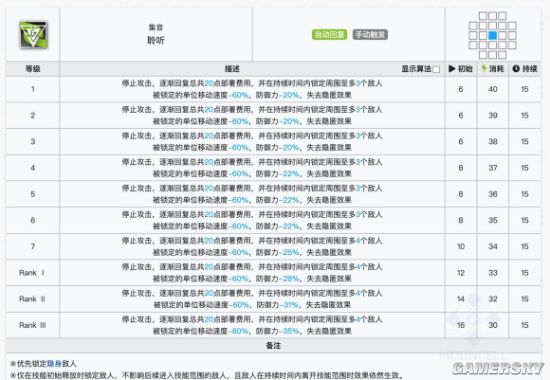The width and height of the screenshot is (550, 380).
Task: Click the green triangle skill icon
Action: [33, 35]
